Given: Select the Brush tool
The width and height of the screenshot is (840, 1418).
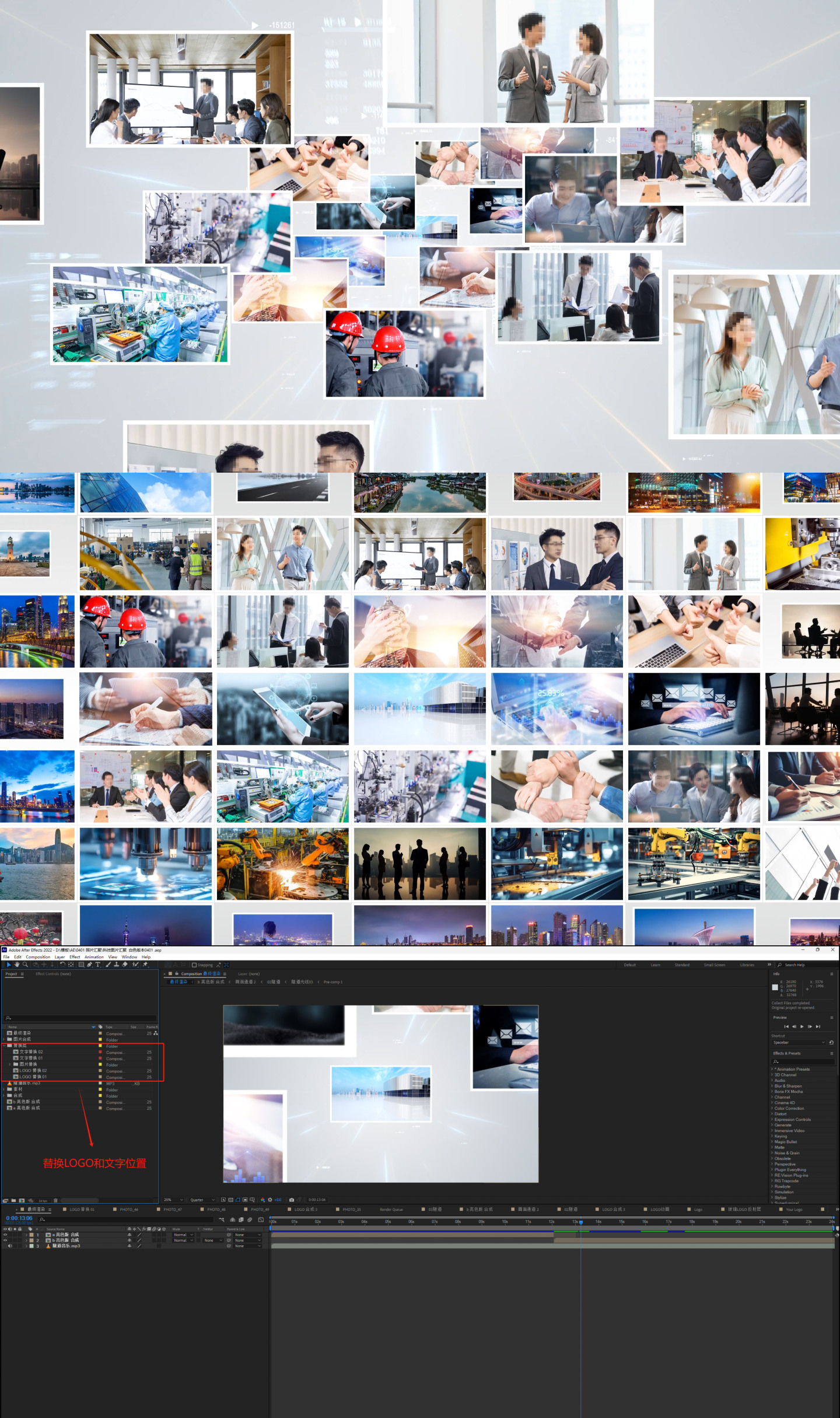Looking at the screenshot, I should (x=108, y=965).
